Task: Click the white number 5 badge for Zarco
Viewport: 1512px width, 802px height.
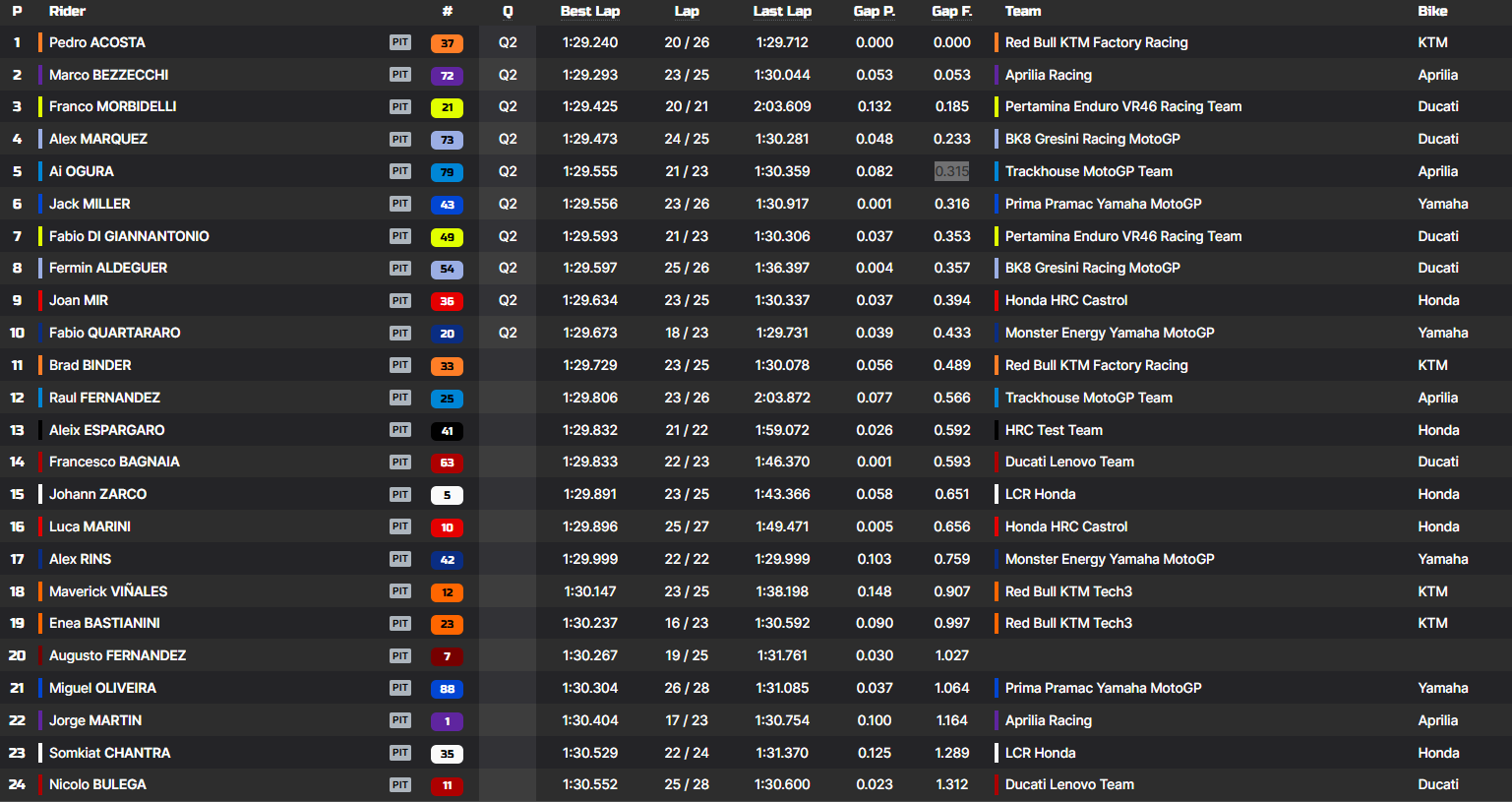Action: (447, 495)
